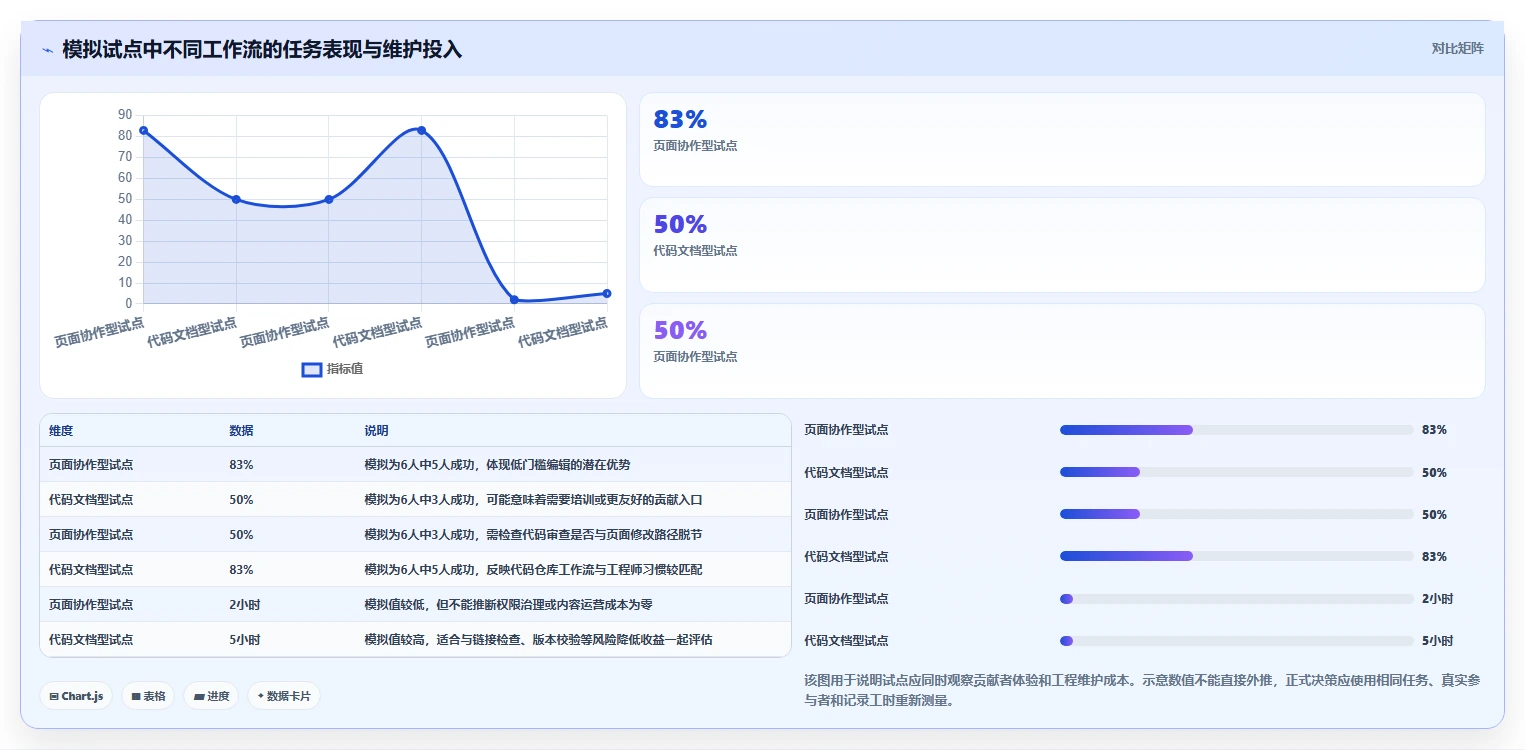The image size is (1525, 750).
Task: Click progress bar for 页面协作型试点 at 83%
Action: click(1236, 430)
